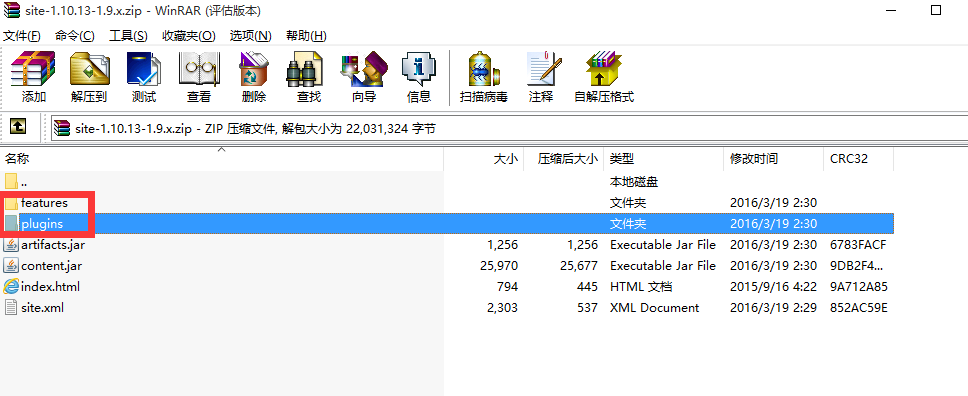Click CRC32 value 852AC59E
This screenshot has height=396, width=968.
click(859, 308)
